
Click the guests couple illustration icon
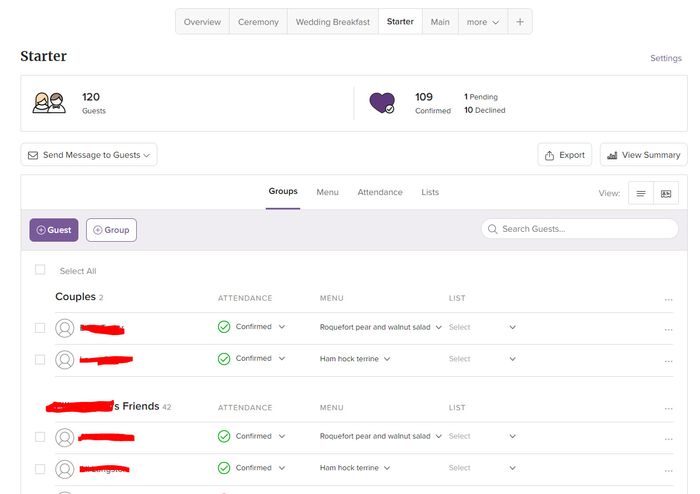tap(49, 103)
